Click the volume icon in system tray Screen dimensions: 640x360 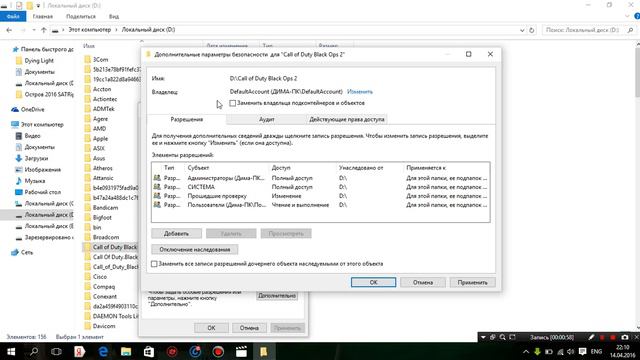(570, 351)
